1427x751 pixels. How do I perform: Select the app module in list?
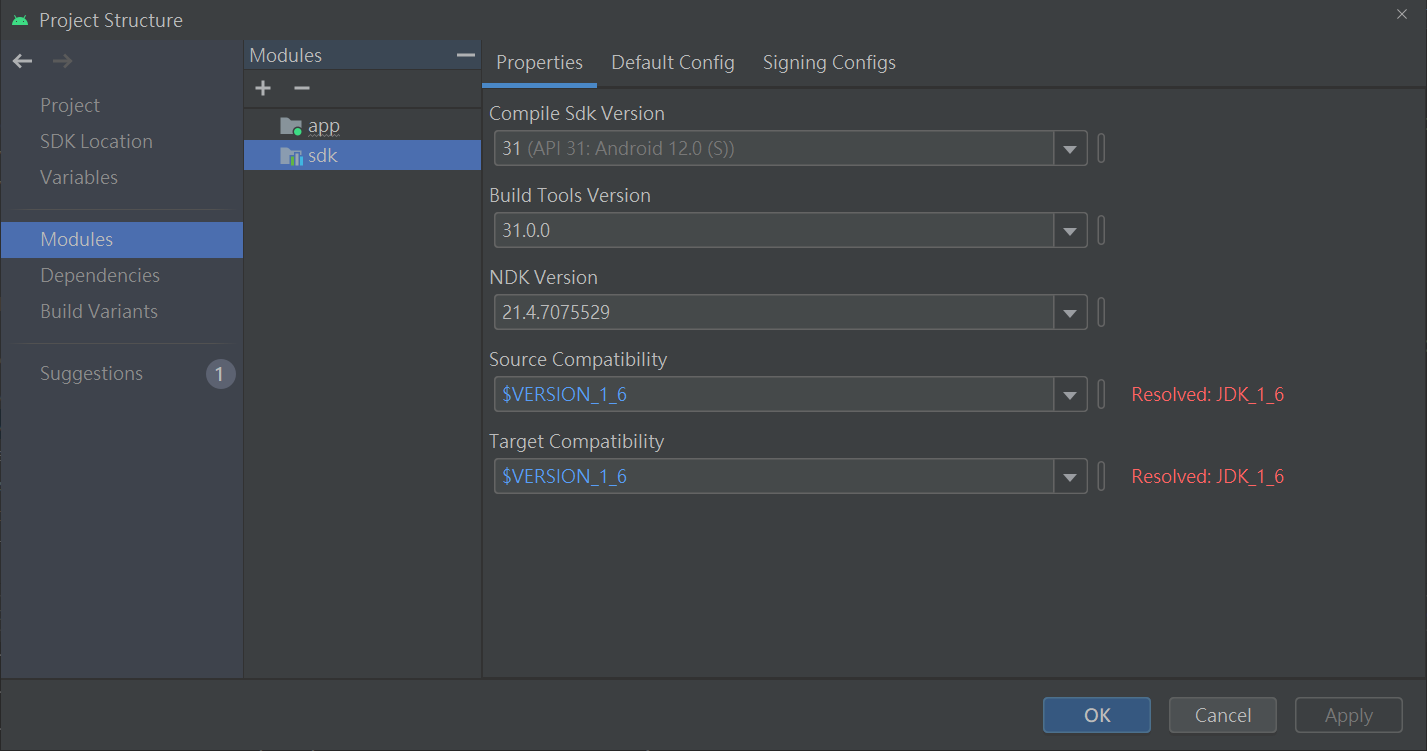pos(363,126)
